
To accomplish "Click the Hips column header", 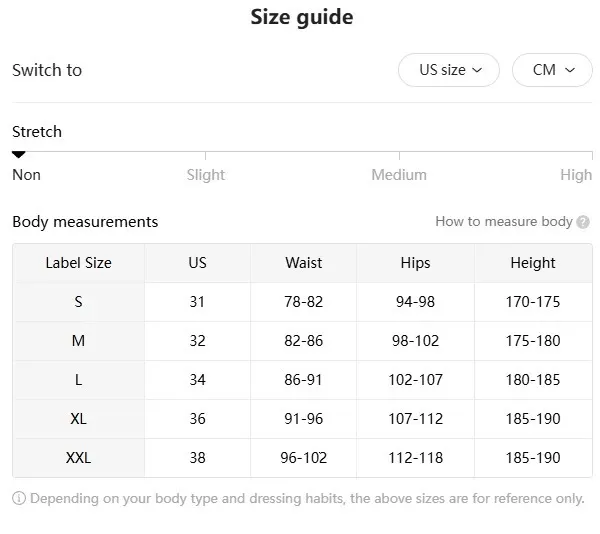I will (415, 263).
